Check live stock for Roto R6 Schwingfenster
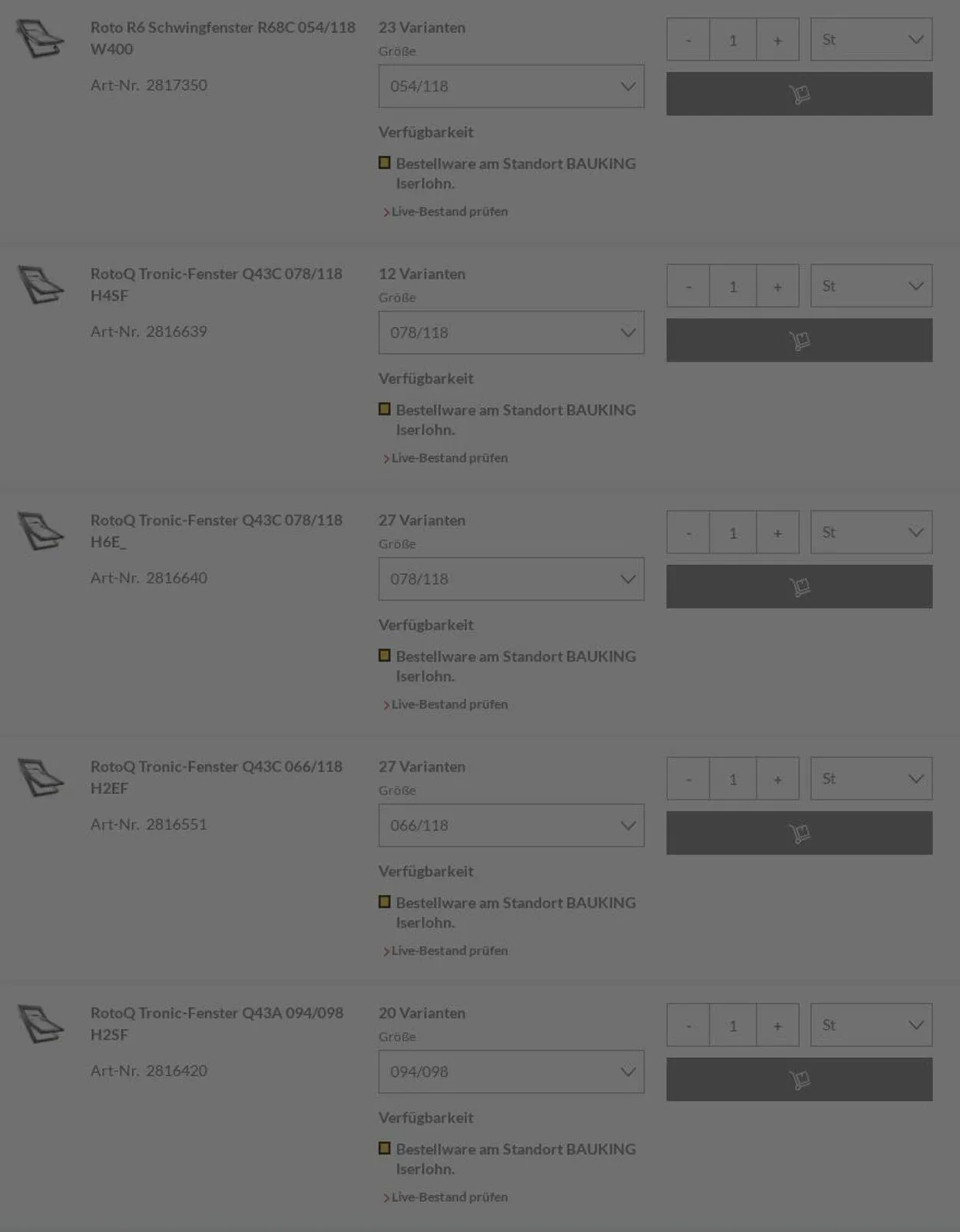960x1232 pixels. pos(449,212)
